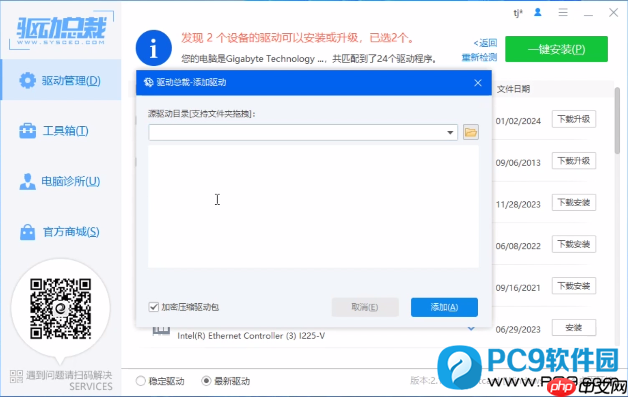The image size is (628, 397).
Task: Click 下载升级 for 01/02/2024 driver
Action: click(x=574, y=119)
